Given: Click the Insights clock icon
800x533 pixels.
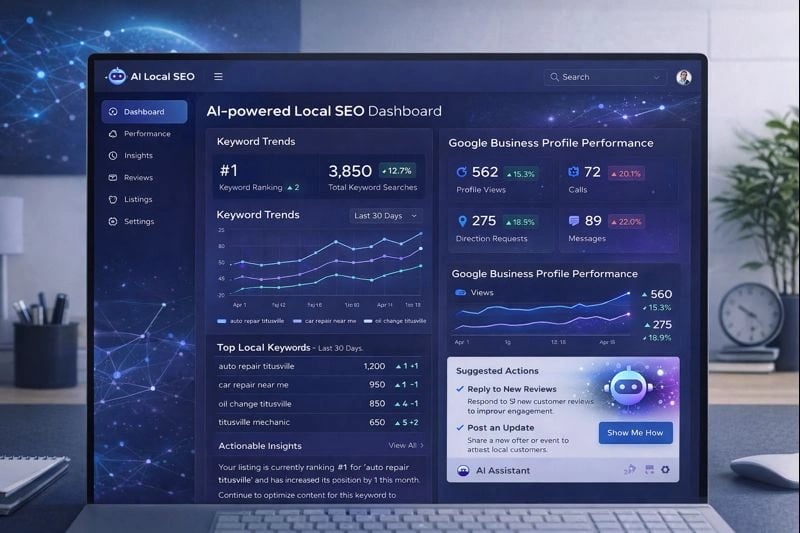Looking at the screenshot, I should [113, 156].
